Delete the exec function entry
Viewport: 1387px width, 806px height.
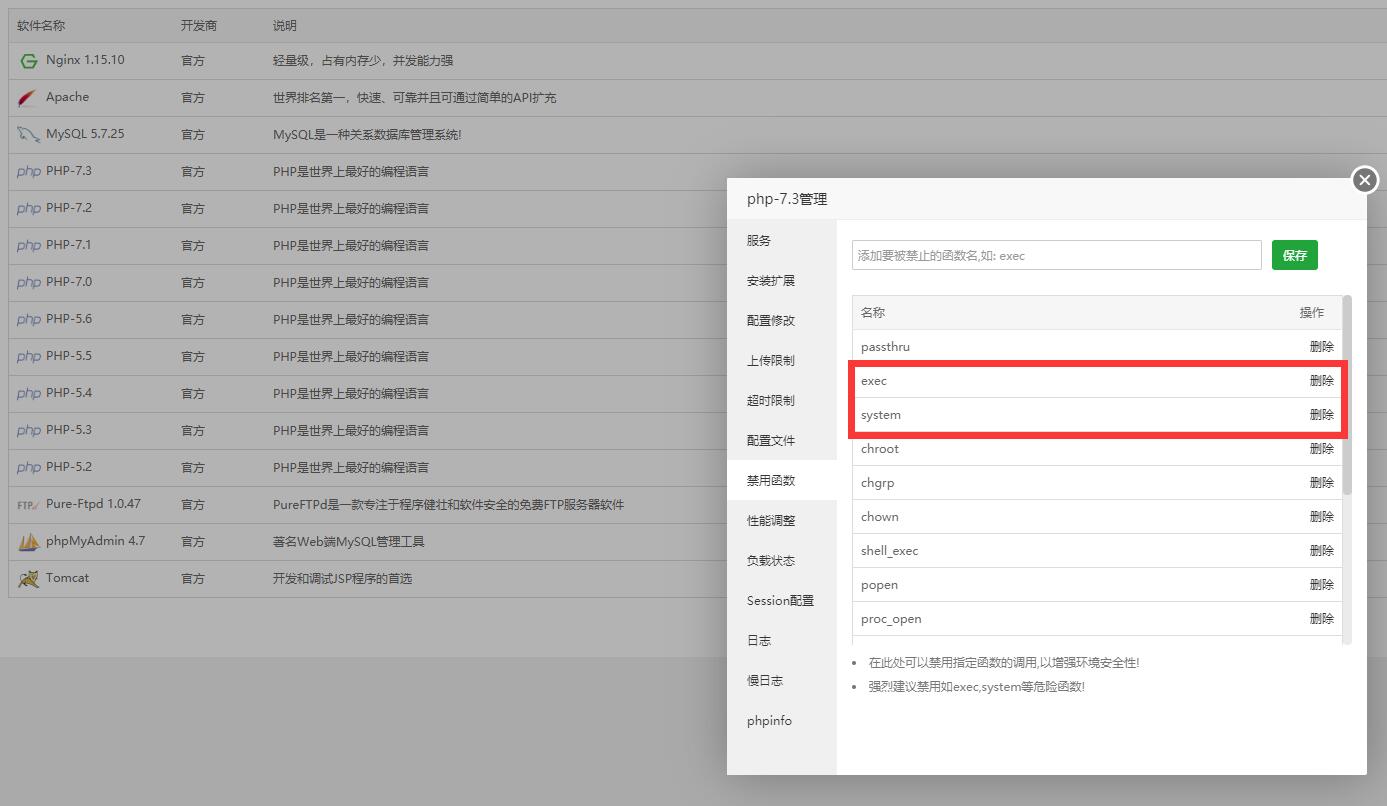click(1322, 381)
